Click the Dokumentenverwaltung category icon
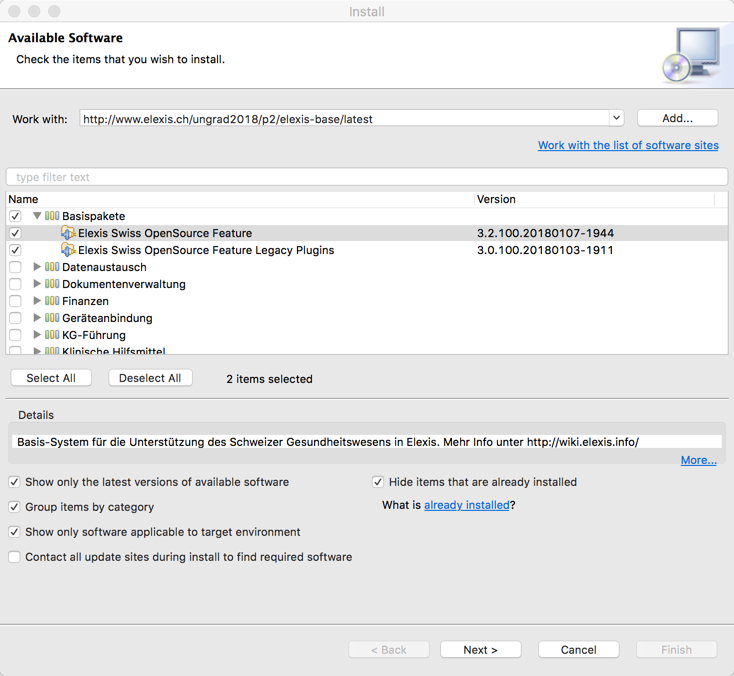This screenshot has height=676, width=734. pyautogui.click(x=52, y=284)
